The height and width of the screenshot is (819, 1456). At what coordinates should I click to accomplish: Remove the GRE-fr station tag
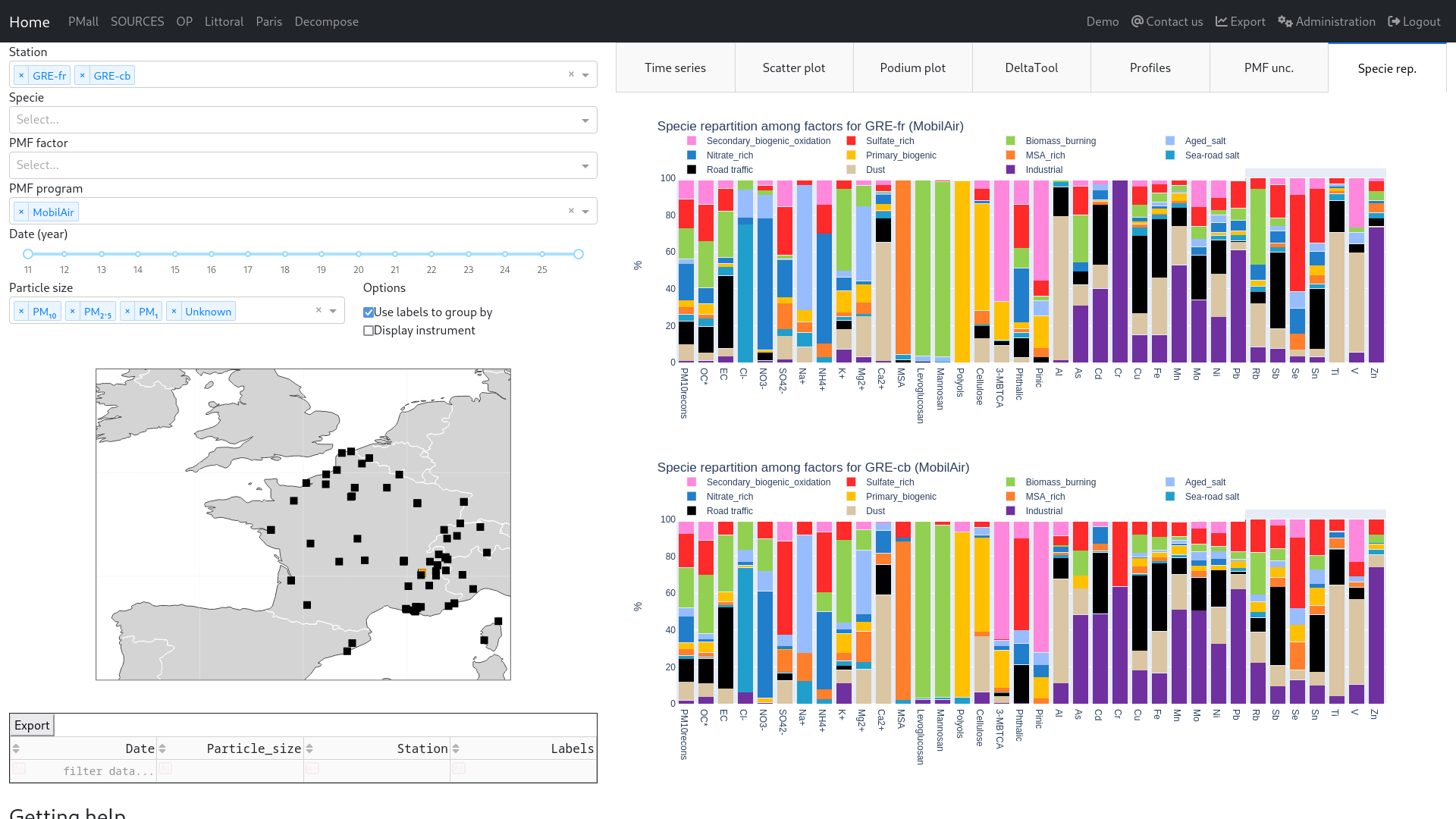click(21, 76)
